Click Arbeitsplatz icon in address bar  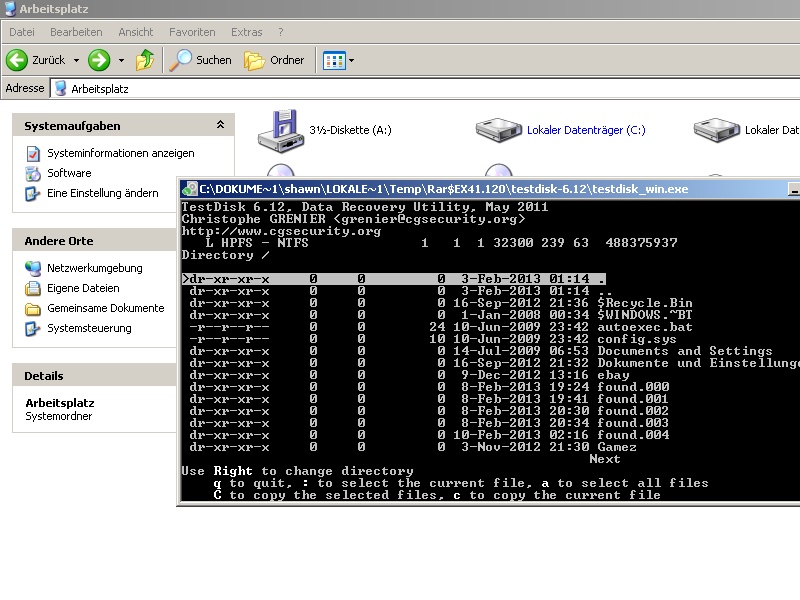[x=60, y=88]
